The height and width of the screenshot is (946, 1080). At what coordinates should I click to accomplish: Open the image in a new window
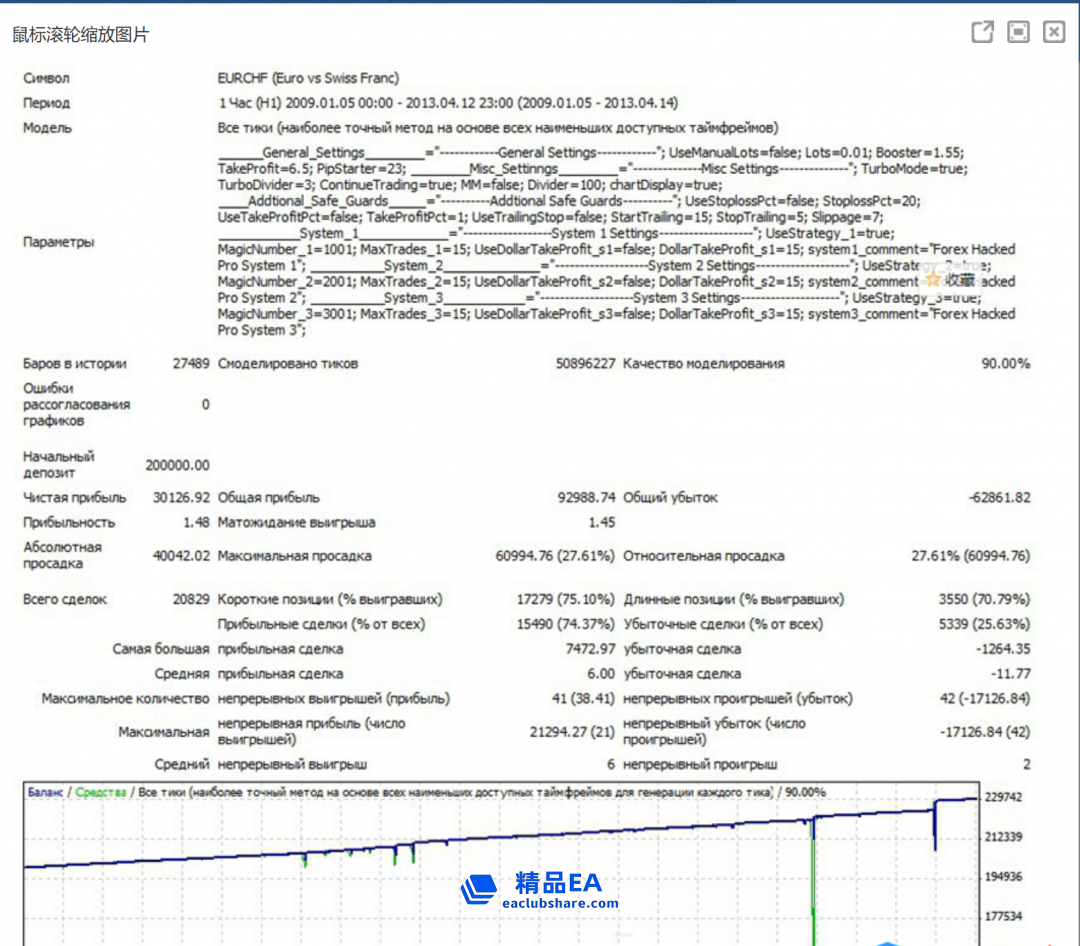click(983, 33)
